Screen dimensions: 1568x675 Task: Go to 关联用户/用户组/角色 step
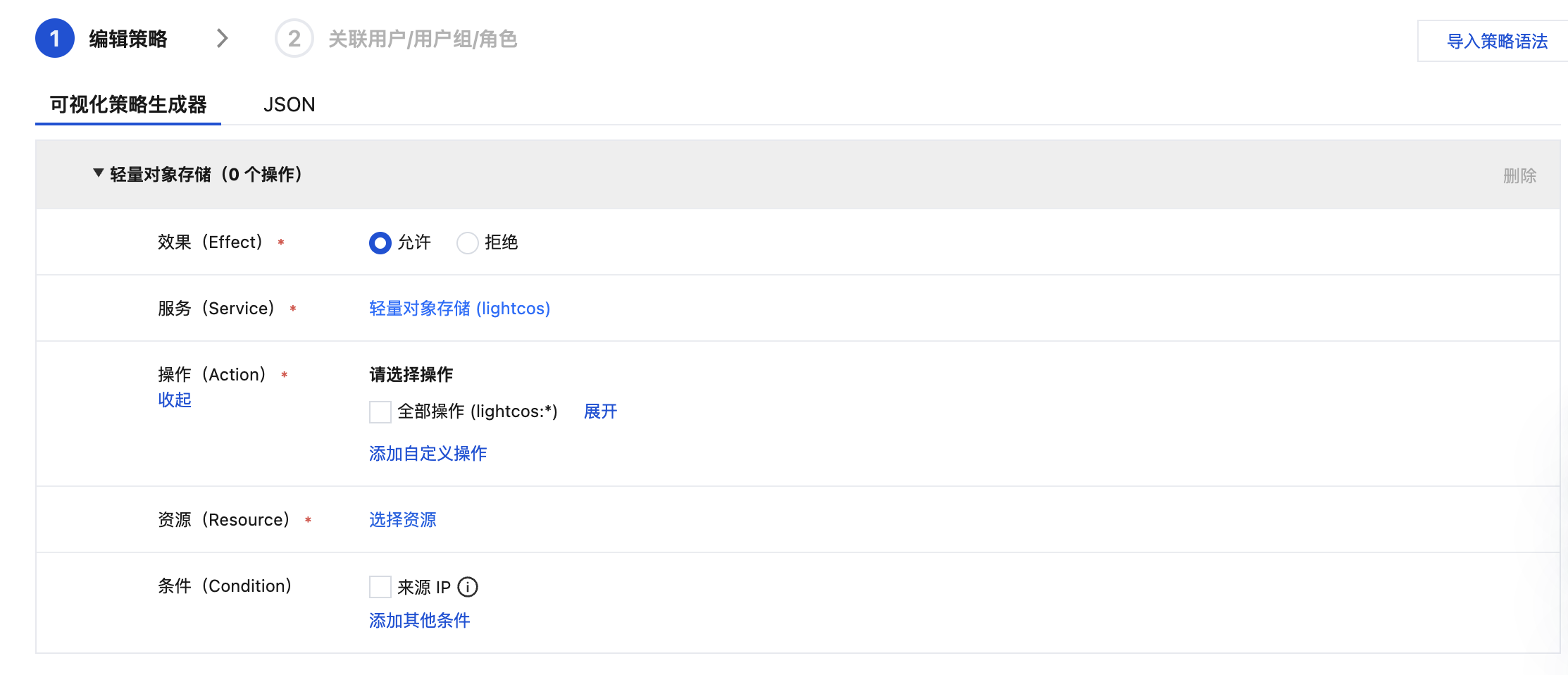click(x=423, y=39)
